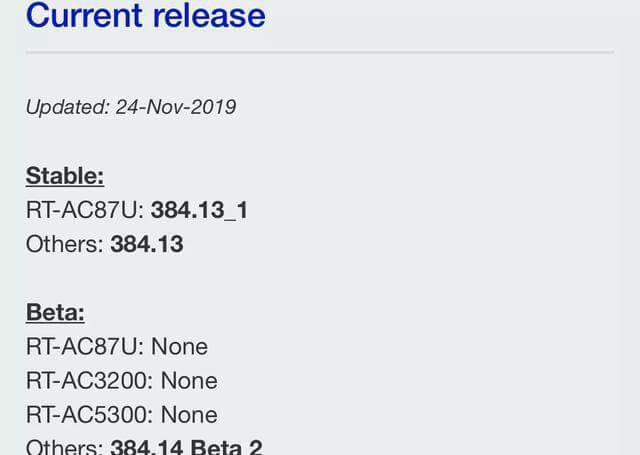Screen dimensions: 640x455
Task: Click the underlined Stable heading
Action: click(x=65, y=176)
